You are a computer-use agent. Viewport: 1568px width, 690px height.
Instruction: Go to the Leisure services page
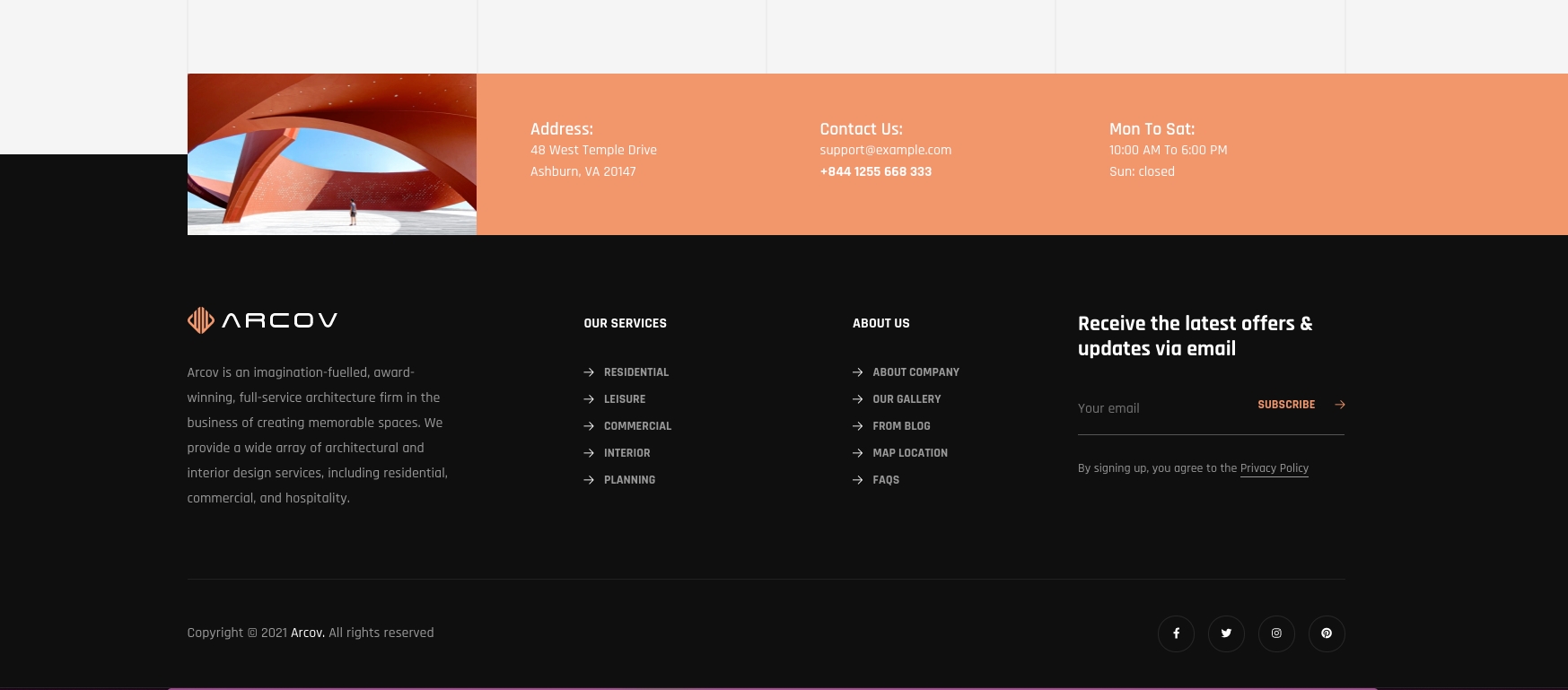625,399
